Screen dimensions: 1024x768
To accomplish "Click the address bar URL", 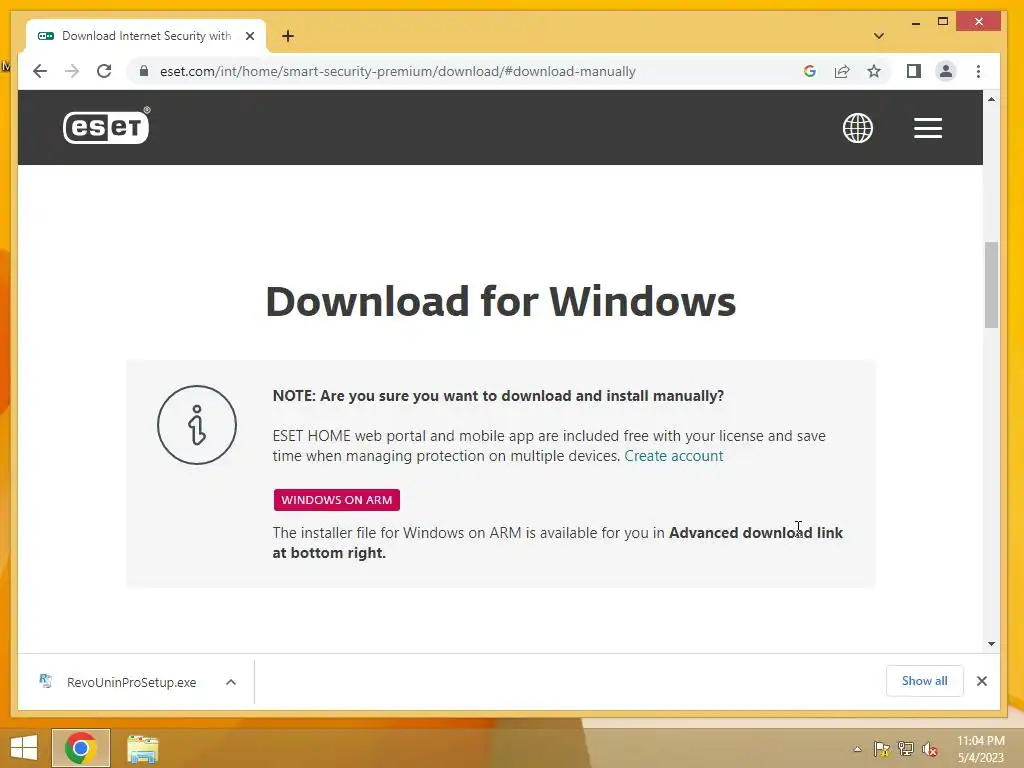I will click(397, 71).
